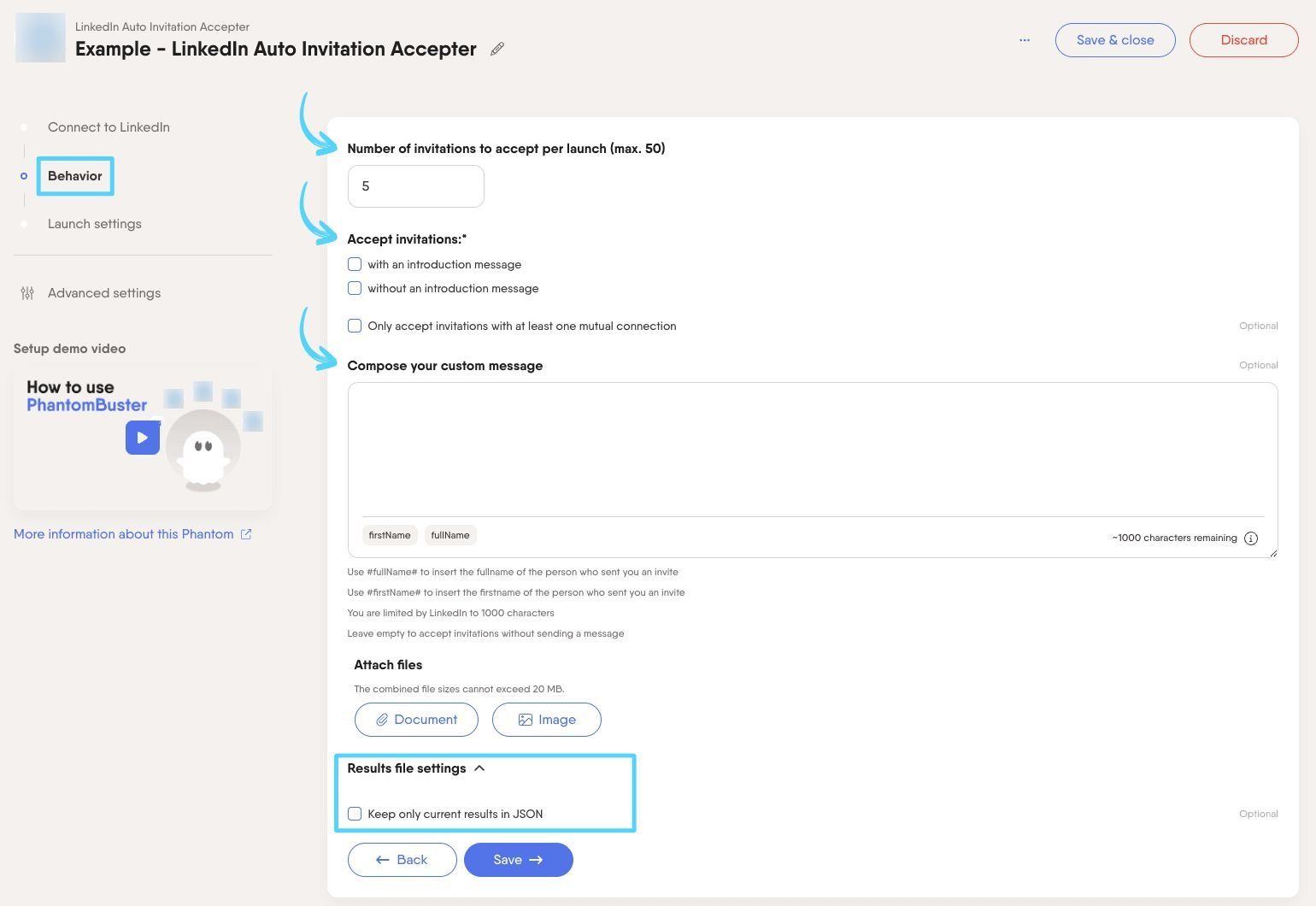The height and width of the screenshot is (906, 1316).
Task: Toggle Keep only current results in JSON
Action: (355, 814)
